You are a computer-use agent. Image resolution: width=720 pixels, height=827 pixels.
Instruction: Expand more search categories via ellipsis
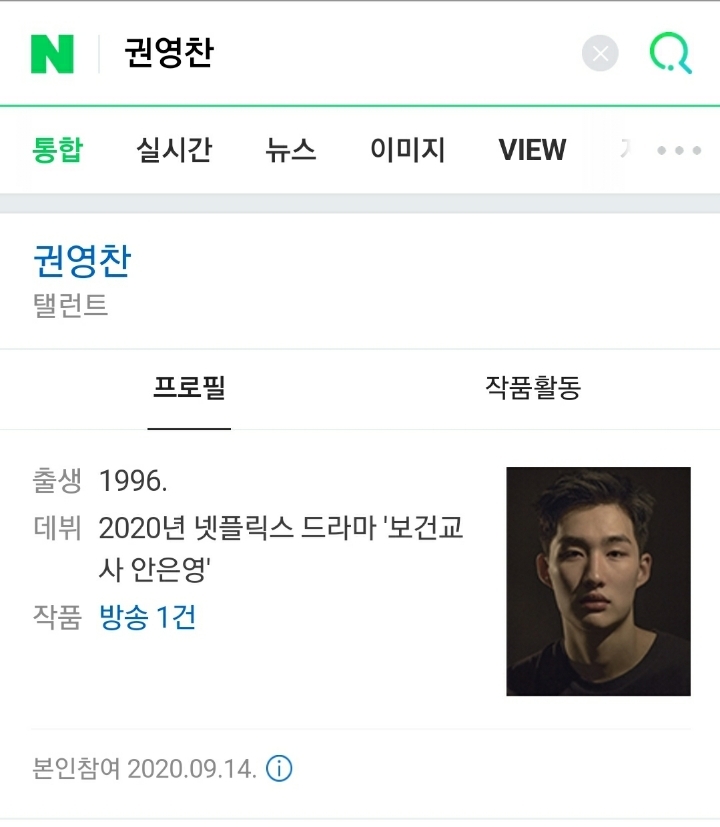pos(679,151)
